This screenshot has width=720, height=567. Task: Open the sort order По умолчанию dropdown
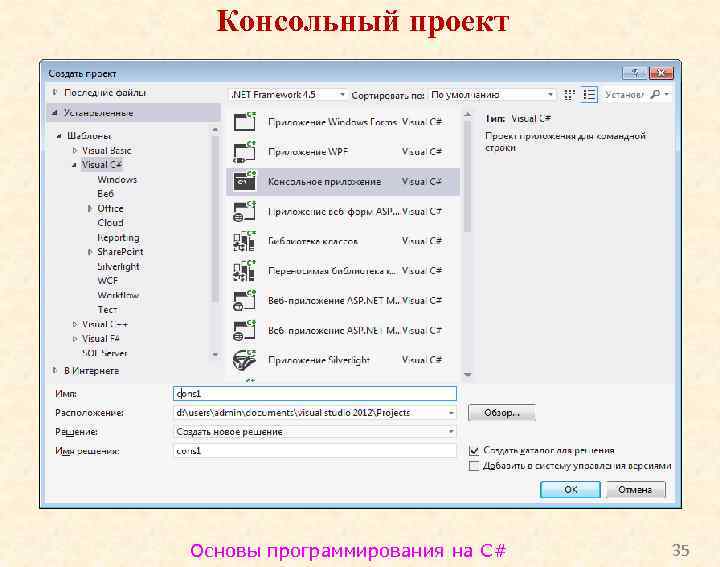tap(550, 95)
